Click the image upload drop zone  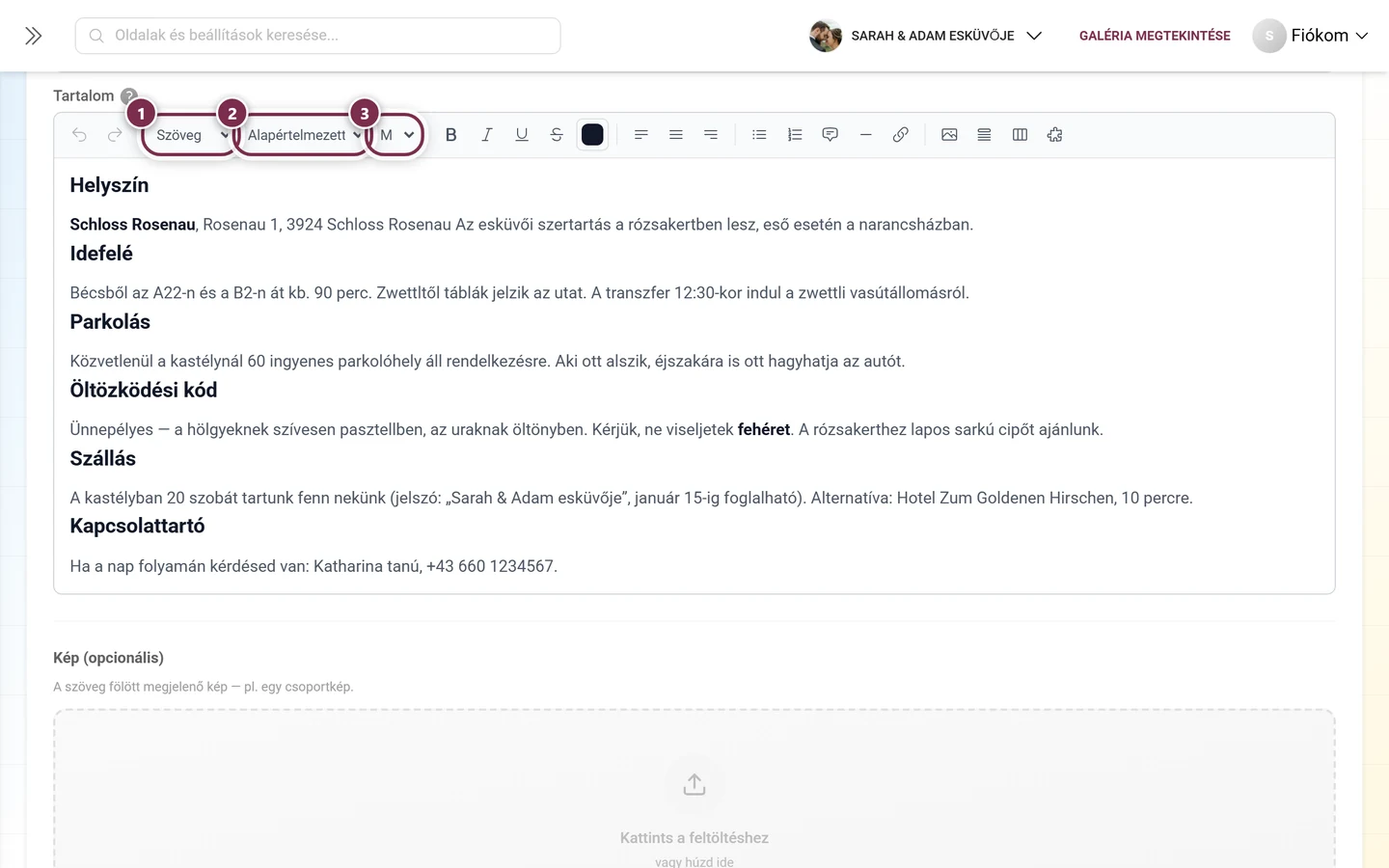point(694,789)
